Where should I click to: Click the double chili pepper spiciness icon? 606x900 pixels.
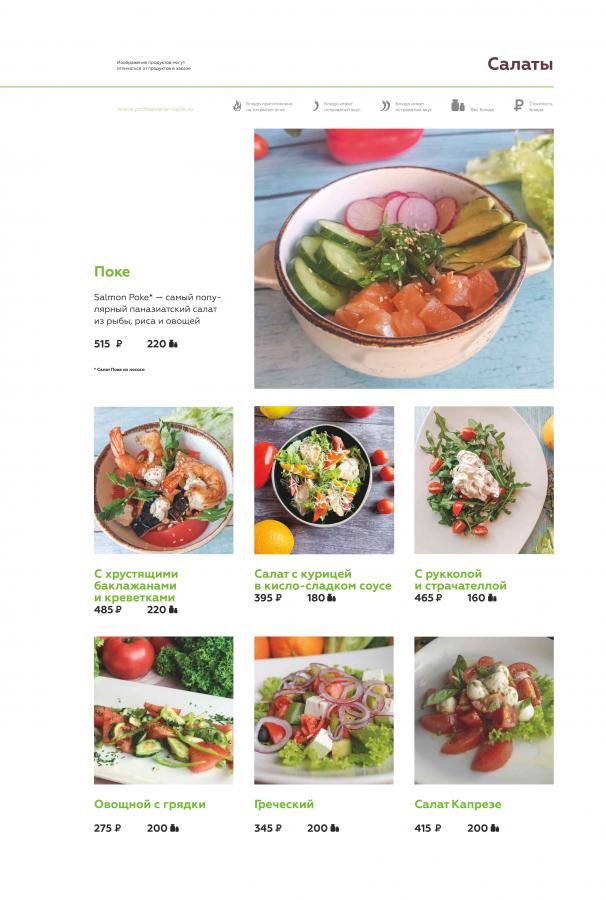pyautogui.click(x=385, y=106)
